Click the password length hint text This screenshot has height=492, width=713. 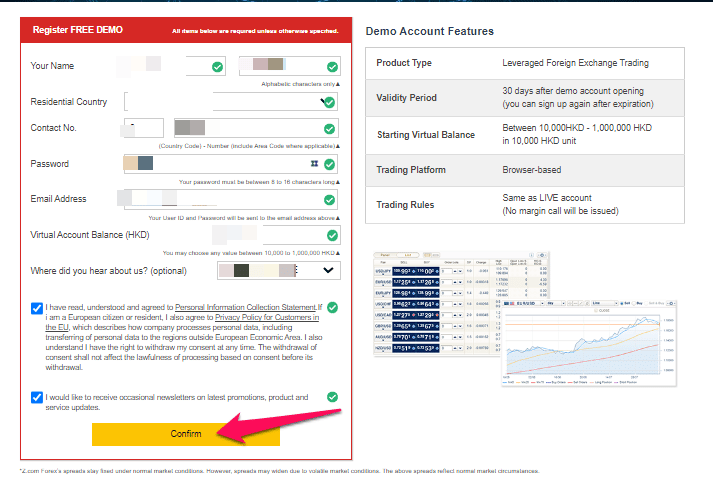point(257,182)
